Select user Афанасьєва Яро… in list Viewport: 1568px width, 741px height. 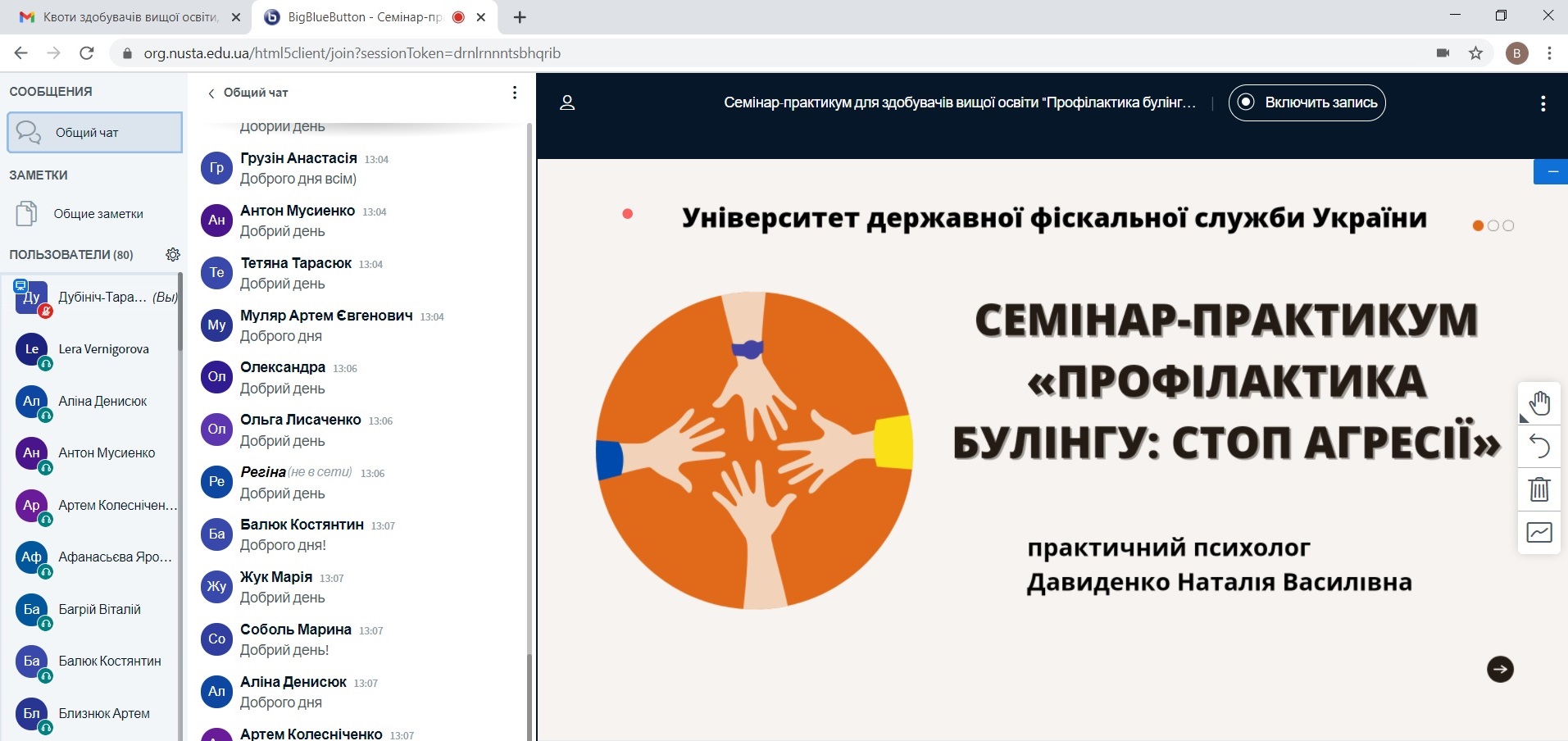(x=95, y=557)
